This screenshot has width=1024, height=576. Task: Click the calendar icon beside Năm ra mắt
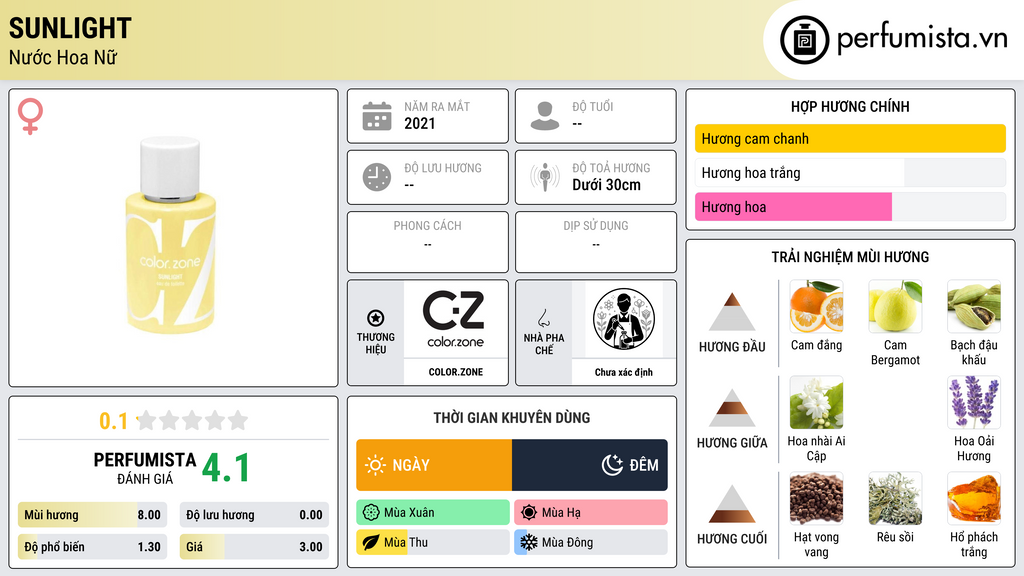(x=377, y=116)
